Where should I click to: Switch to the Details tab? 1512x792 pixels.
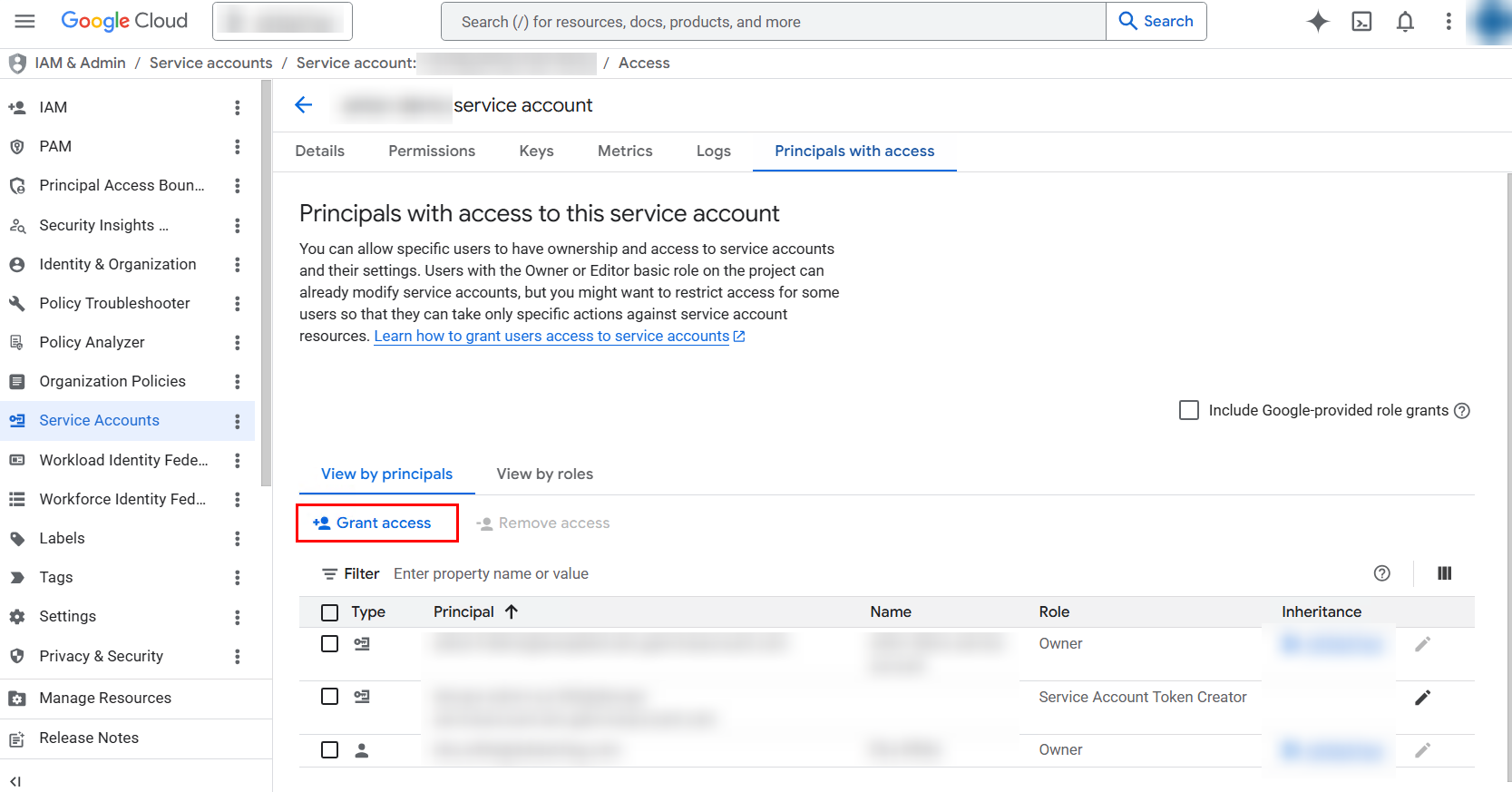click(320, 152)
